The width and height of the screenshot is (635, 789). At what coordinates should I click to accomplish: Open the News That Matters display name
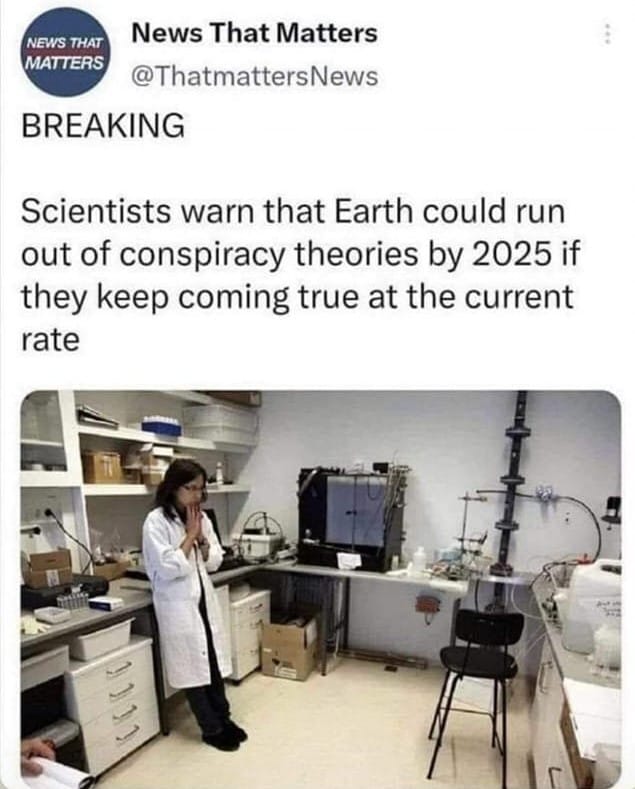[254, 34]
